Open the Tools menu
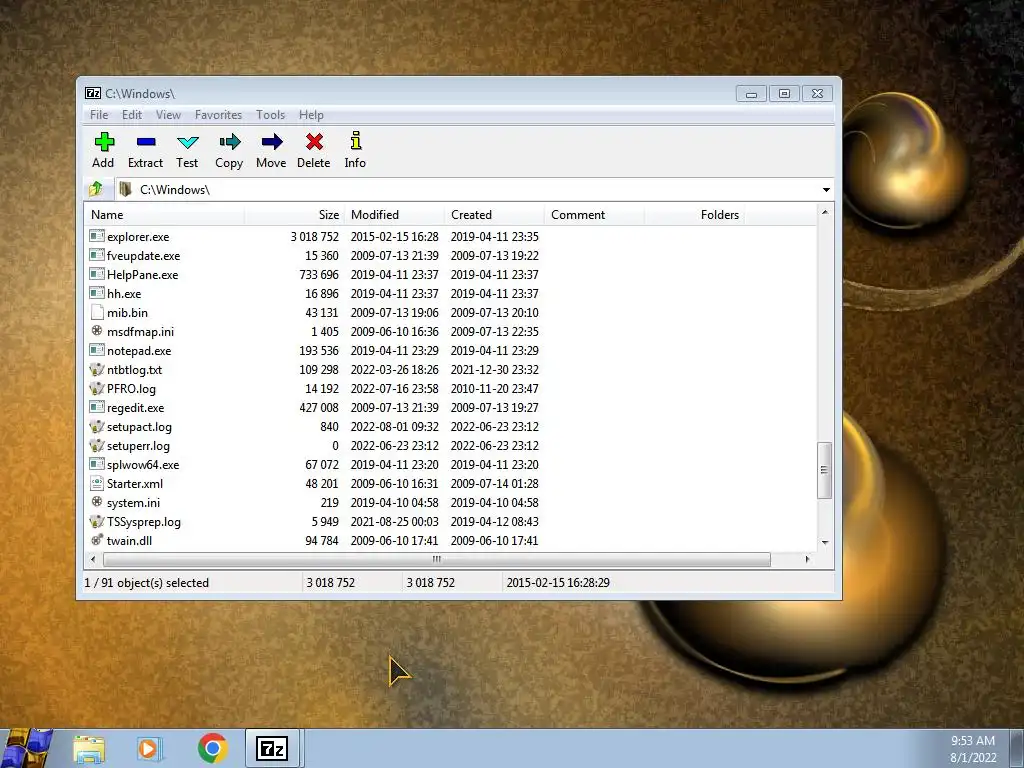 [270, 115]
